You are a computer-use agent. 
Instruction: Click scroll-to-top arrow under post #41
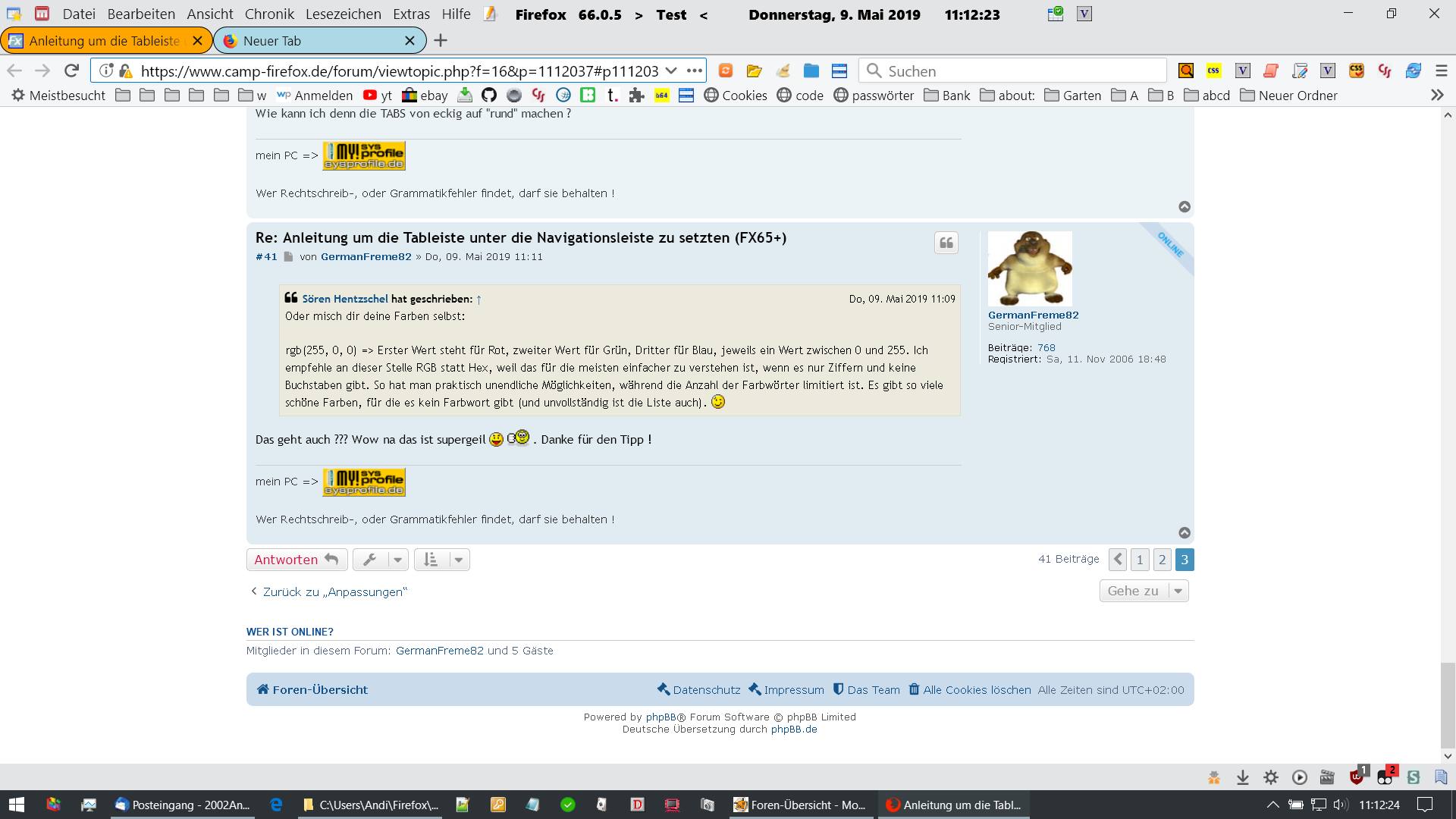1184,532
